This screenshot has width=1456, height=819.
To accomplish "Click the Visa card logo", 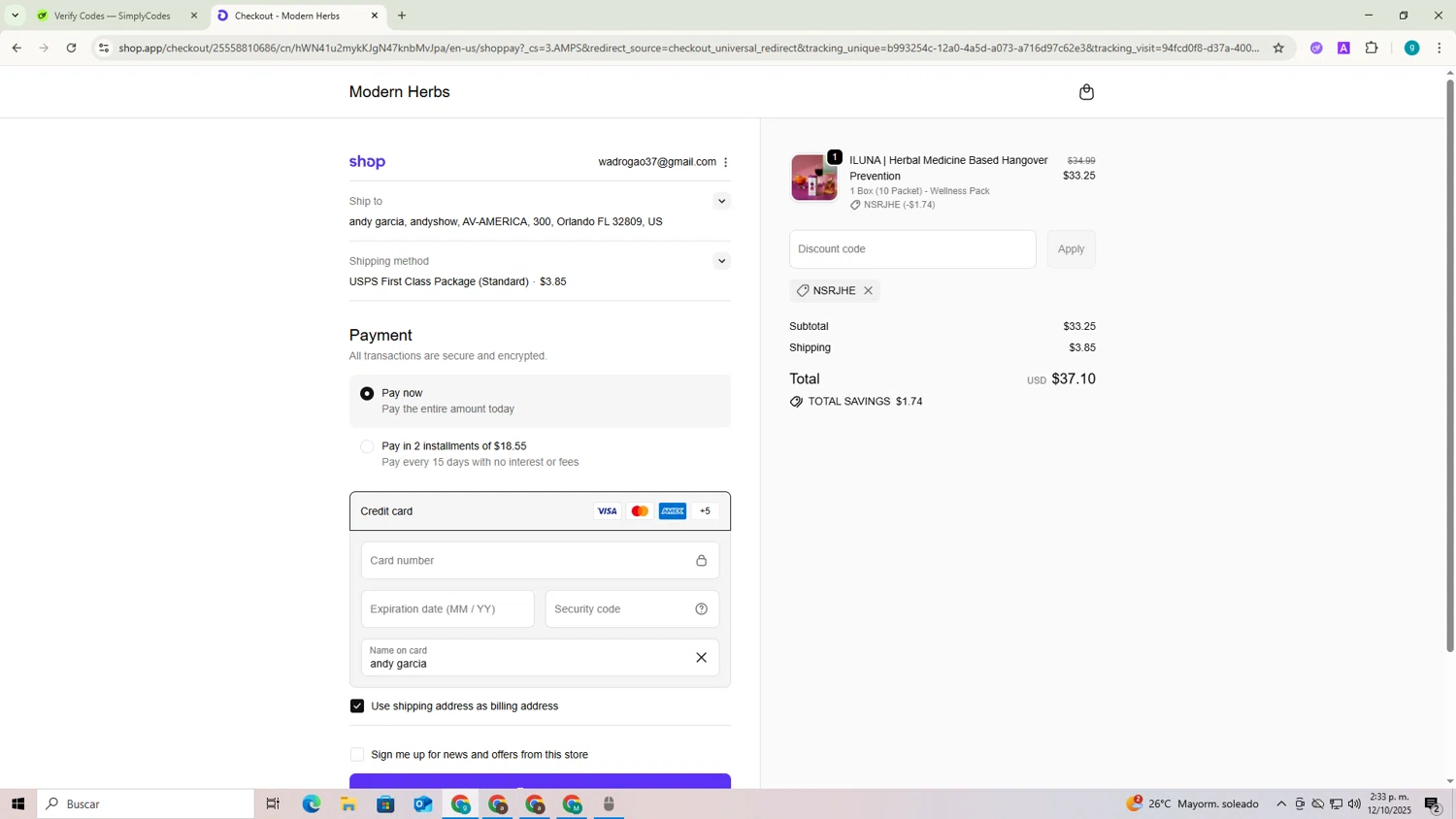I will (607, 511).
